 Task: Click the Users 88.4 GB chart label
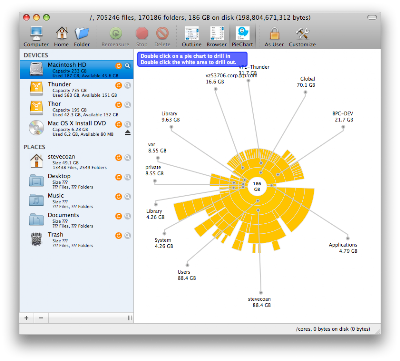(187, 275)
